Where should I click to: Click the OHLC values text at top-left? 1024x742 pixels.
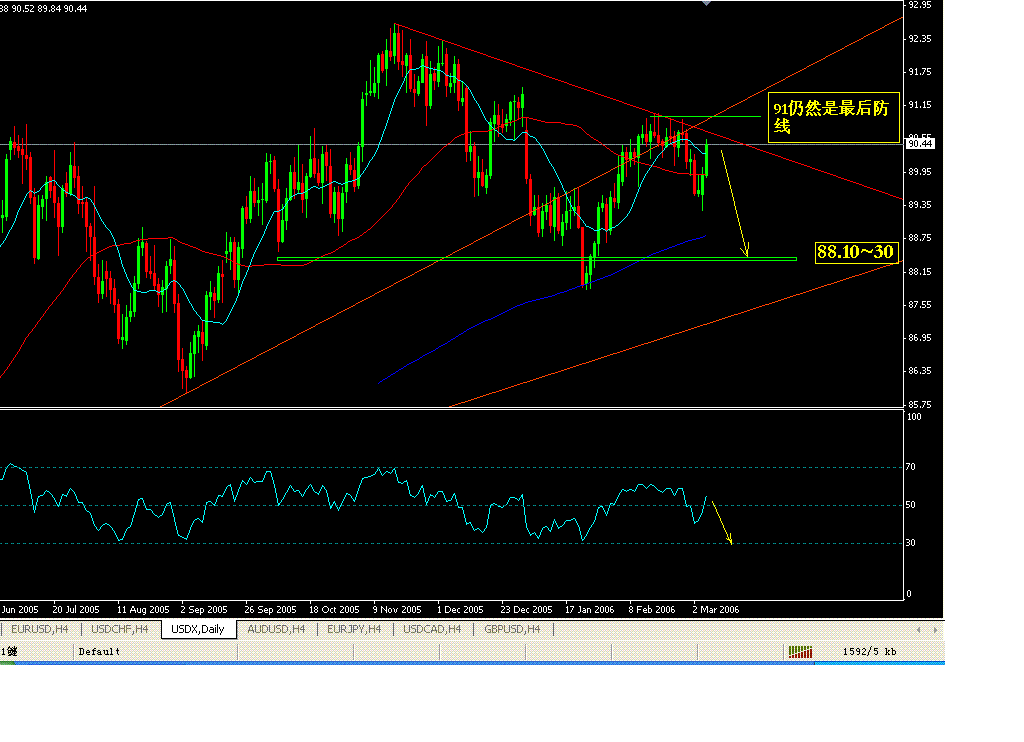coord(44,8)
